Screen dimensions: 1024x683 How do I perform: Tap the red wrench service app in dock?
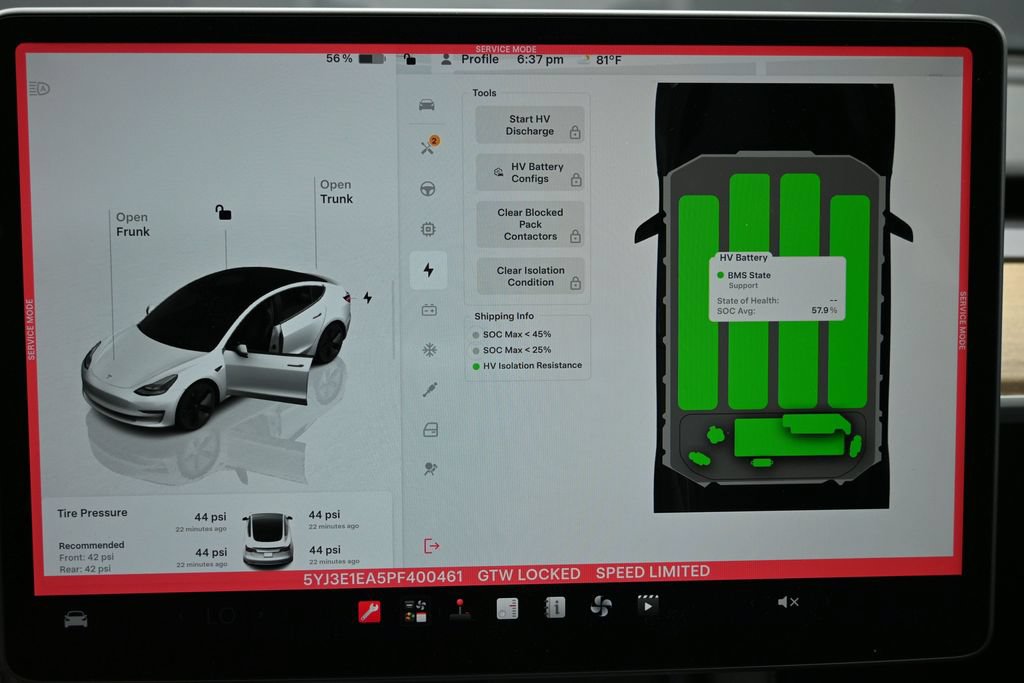(x=369, y=612)
